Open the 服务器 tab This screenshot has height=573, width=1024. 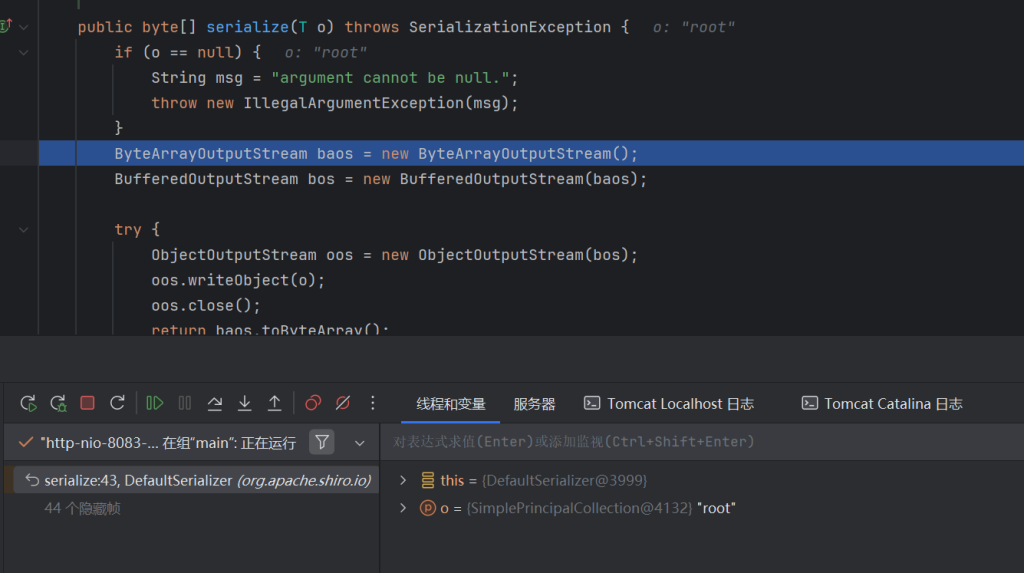coord(534,404)
